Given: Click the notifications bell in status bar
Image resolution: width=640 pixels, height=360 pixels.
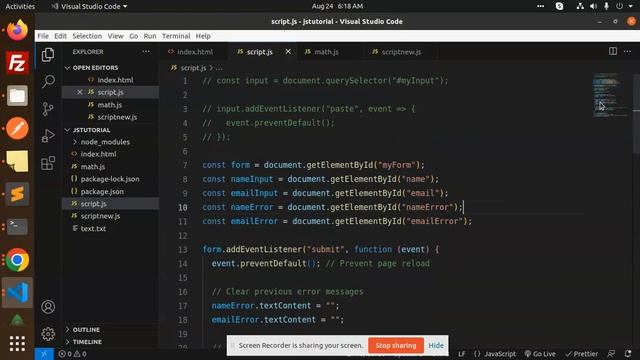Looking at the screenshot, I should 628,354.
